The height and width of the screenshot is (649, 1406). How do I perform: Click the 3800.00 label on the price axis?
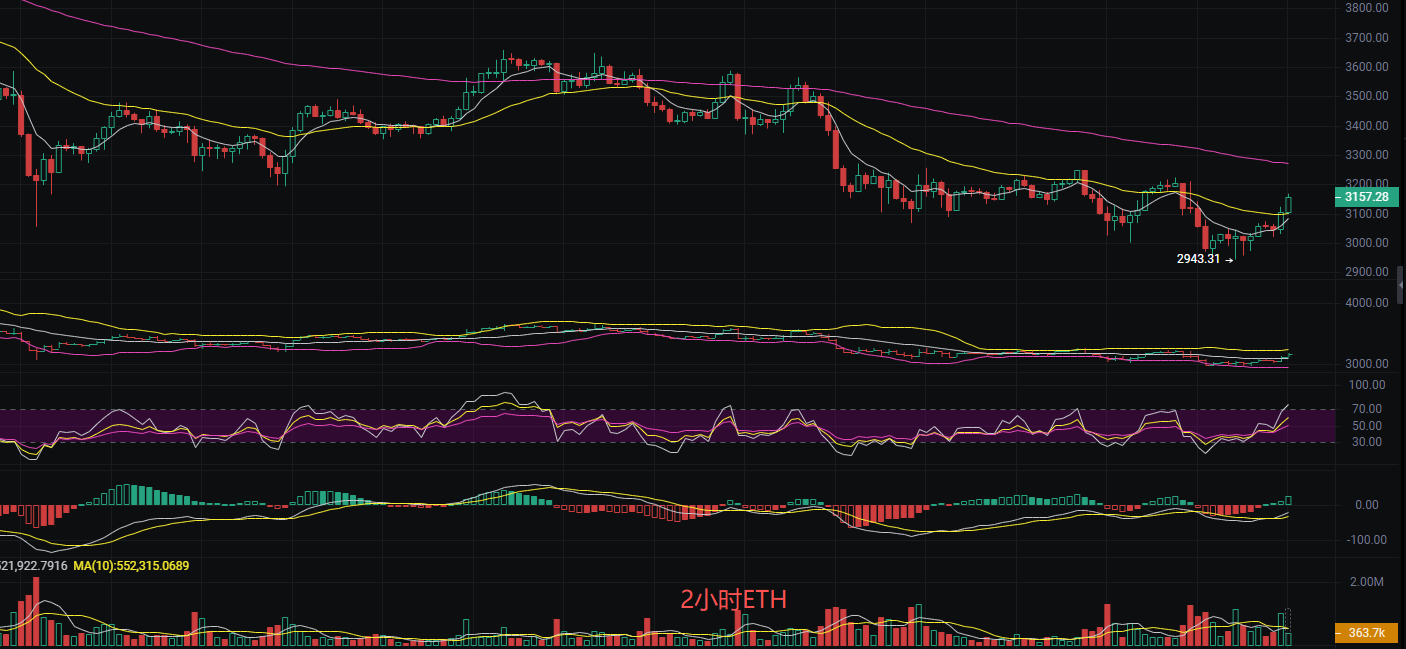coord(1366,8)
